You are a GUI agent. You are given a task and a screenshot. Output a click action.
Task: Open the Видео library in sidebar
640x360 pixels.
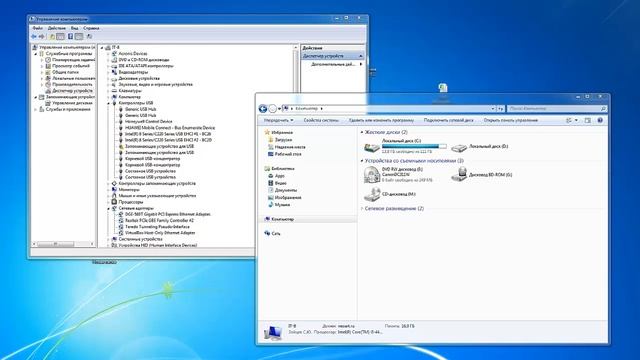click(x=277, y=183)
